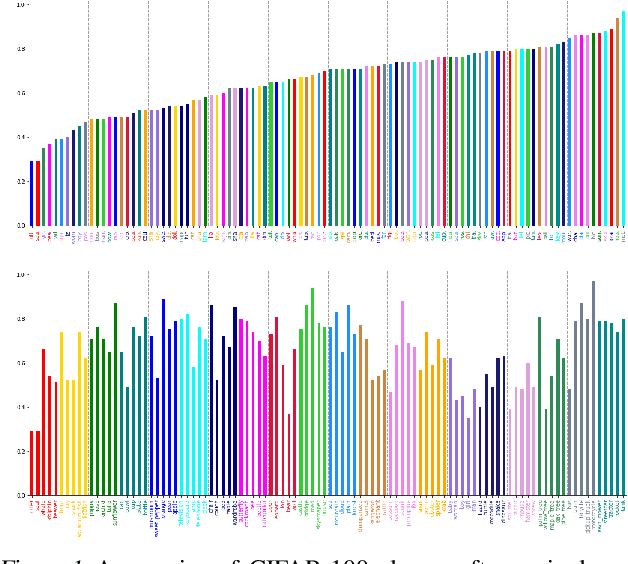Click the tallest navy bar in the bottom chart
Viewport: 628px width, 564px height.
211,400
